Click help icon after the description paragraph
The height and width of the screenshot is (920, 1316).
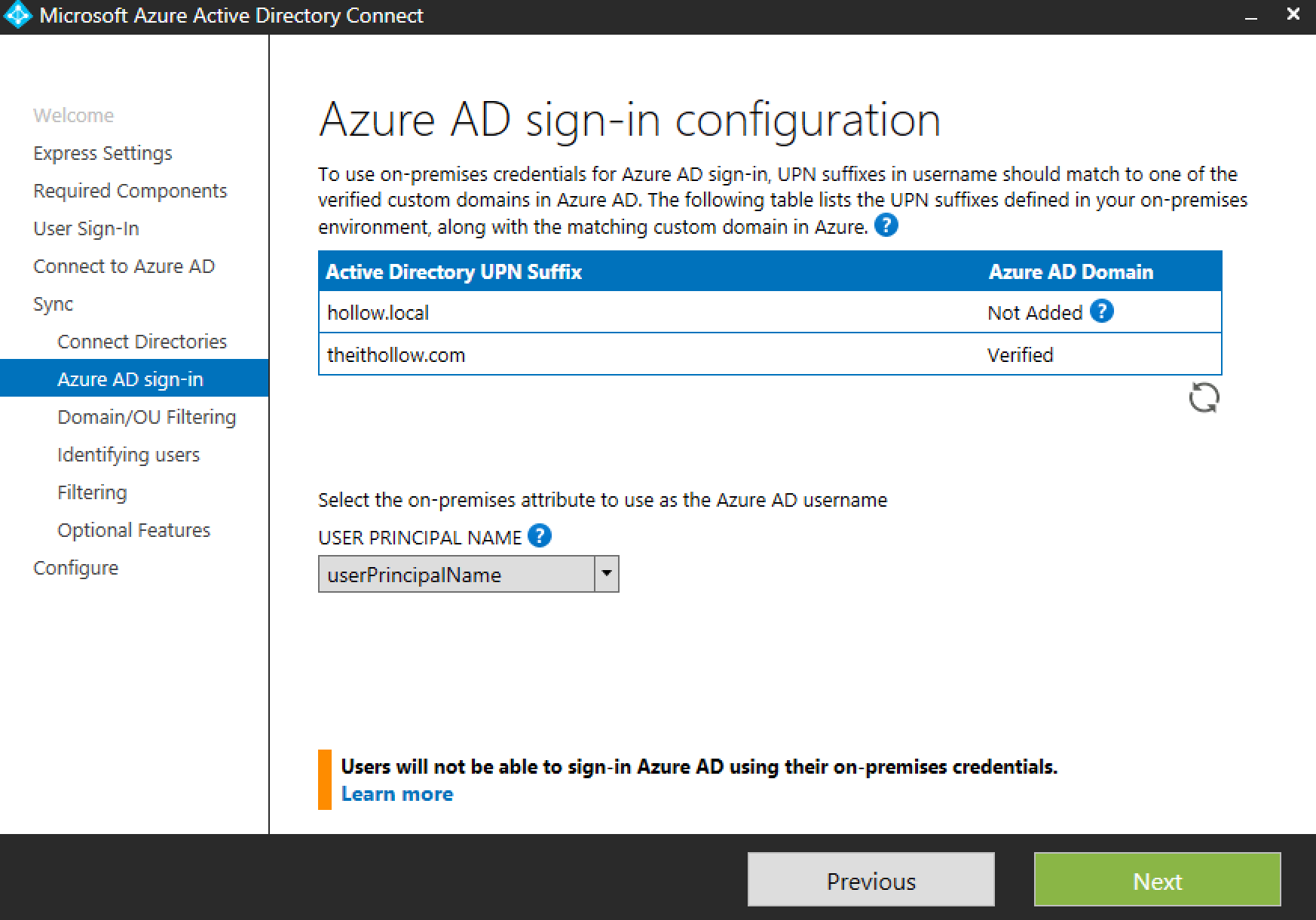point(886,225)
